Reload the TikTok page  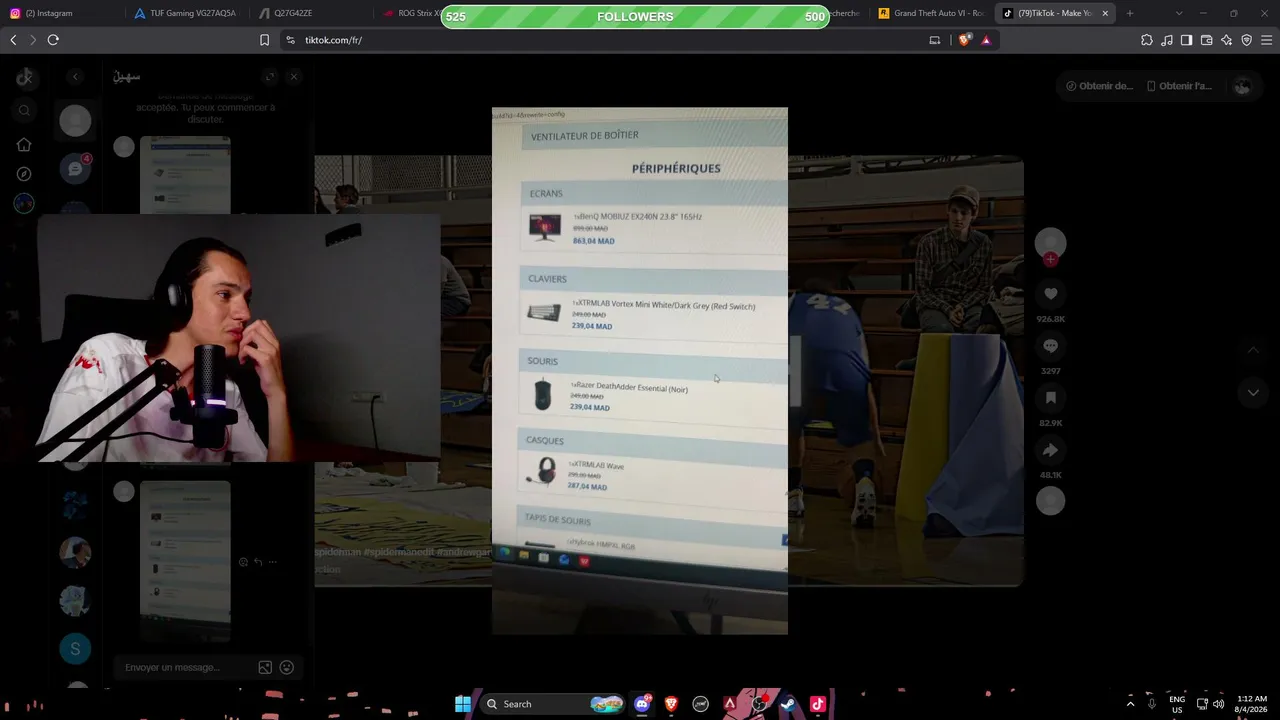53,40
